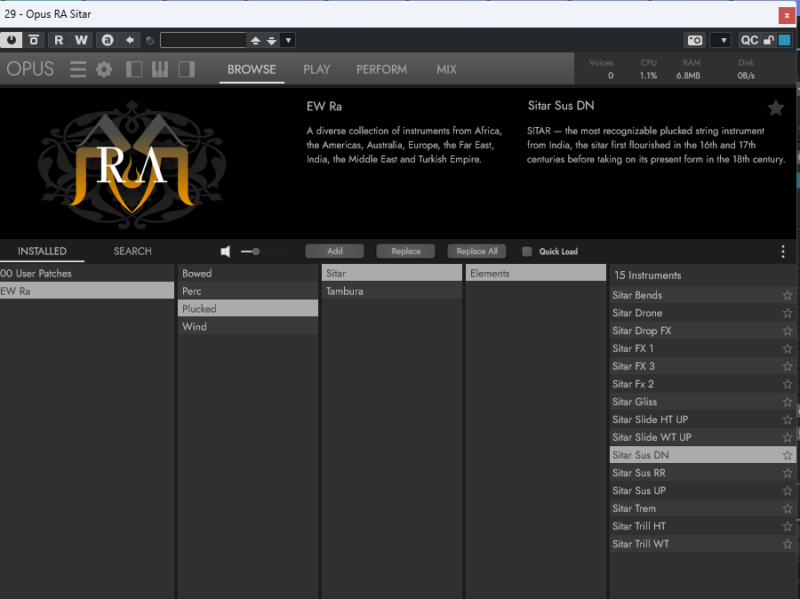This screenshot has width=800, height=599.
Task: Click the camera snapshot icon
Action: pyautogui.click(x=695, y=40)
